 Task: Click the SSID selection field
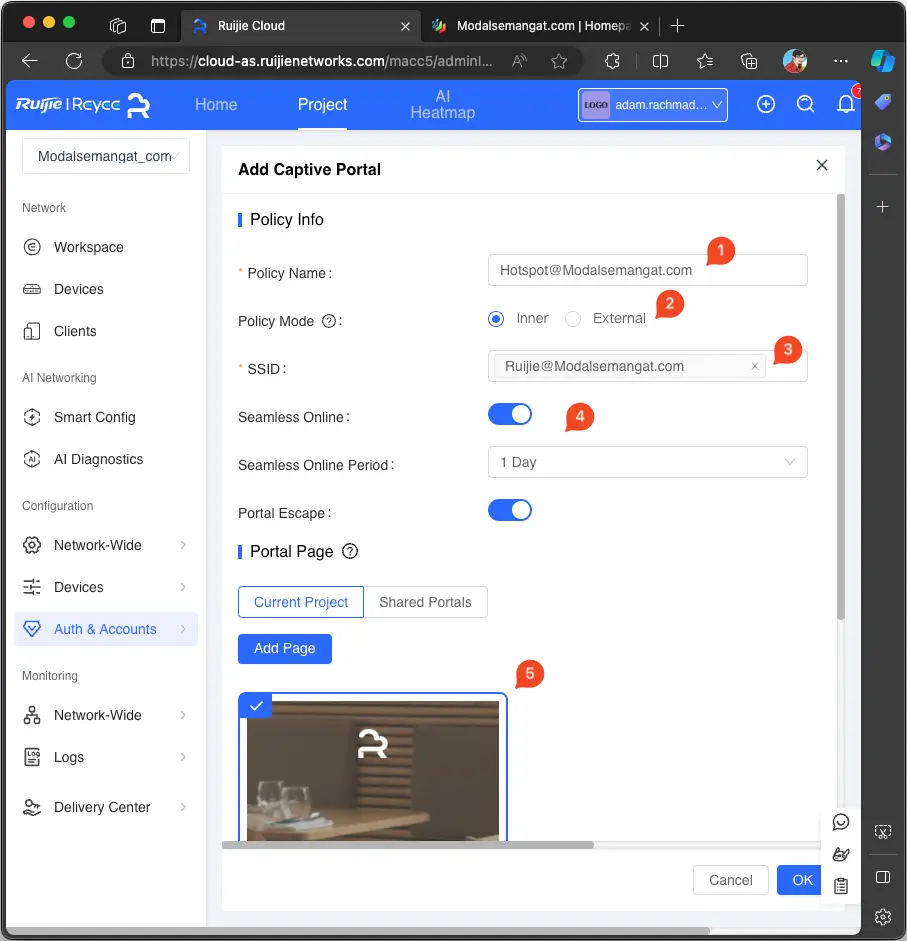[x=648, y=366]
